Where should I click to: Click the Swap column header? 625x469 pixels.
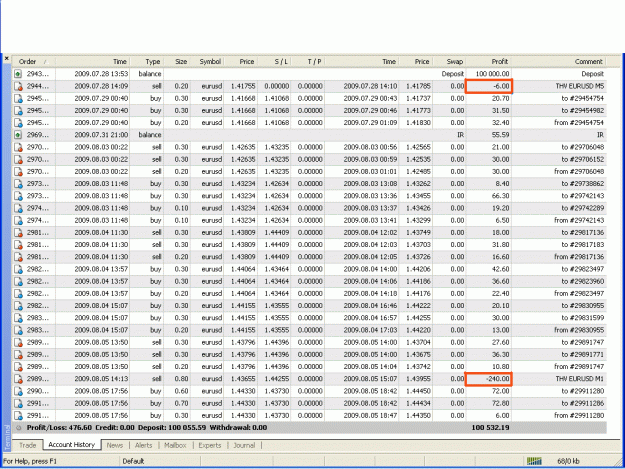pos(449,61)
